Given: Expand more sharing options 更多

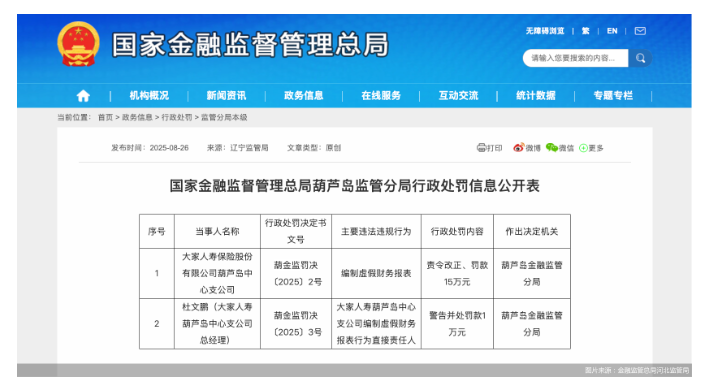Looking at the screenshot, I should [x=591, y=148].
